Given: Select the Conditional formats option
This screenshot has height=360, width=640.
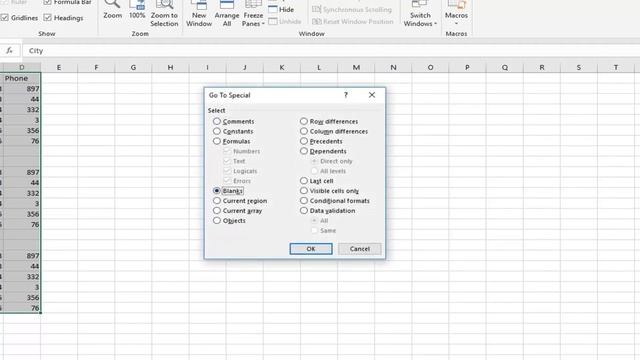Looking at the screenshot, I should pos(304,201).
